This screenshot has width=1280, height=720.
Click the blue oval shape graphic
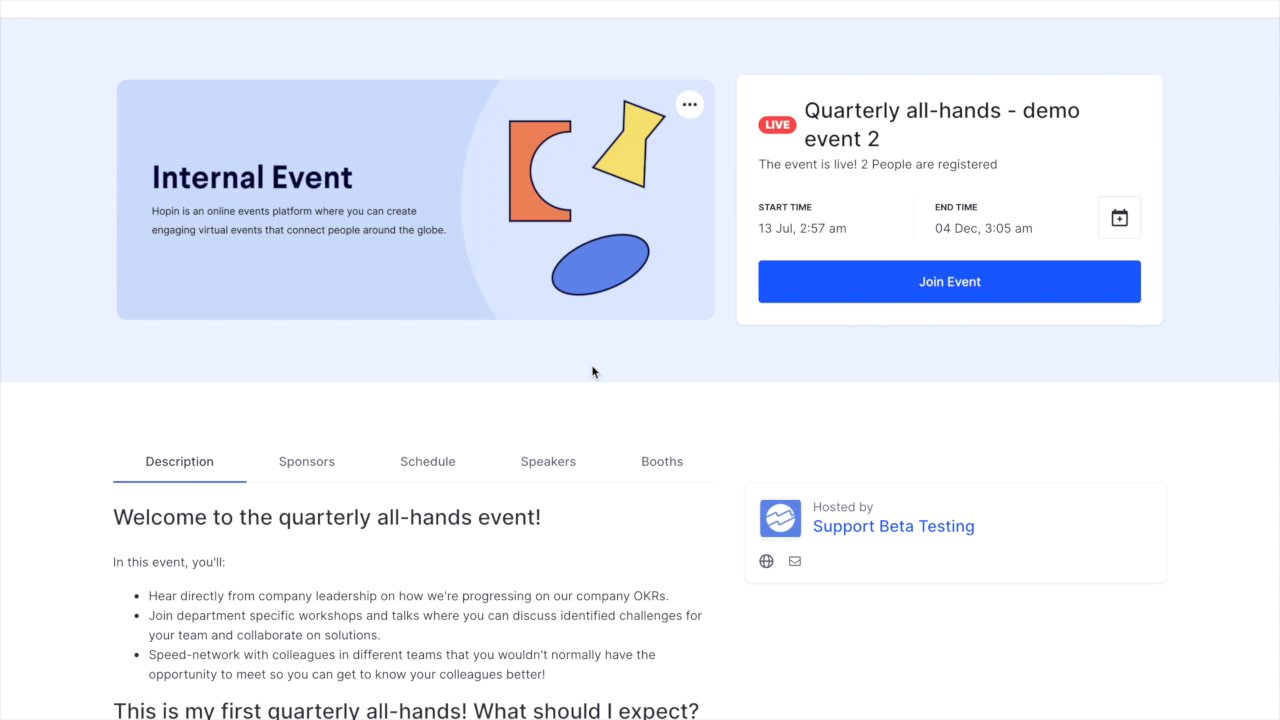(600, 265)
